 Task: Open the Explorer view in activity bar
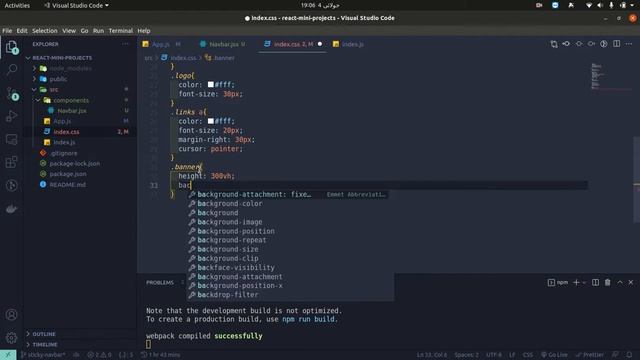(12, 47)
